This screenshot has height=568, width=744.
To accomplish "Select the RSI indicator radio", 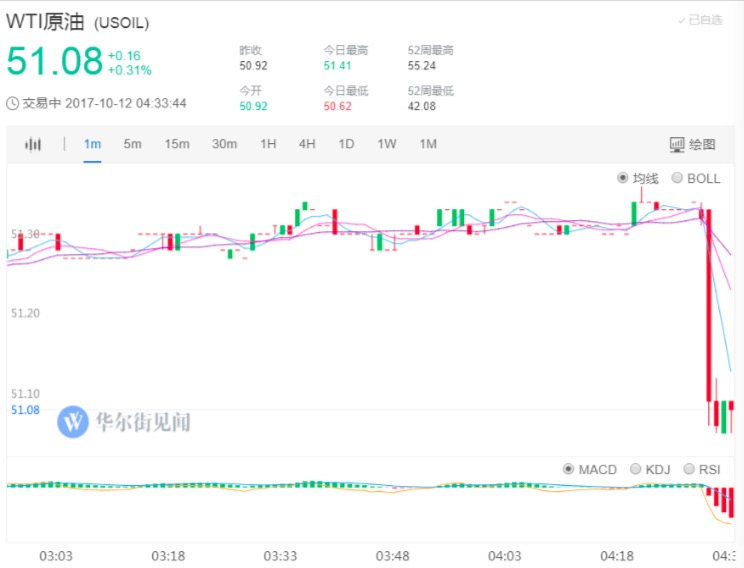I will [x=688, y=469].
